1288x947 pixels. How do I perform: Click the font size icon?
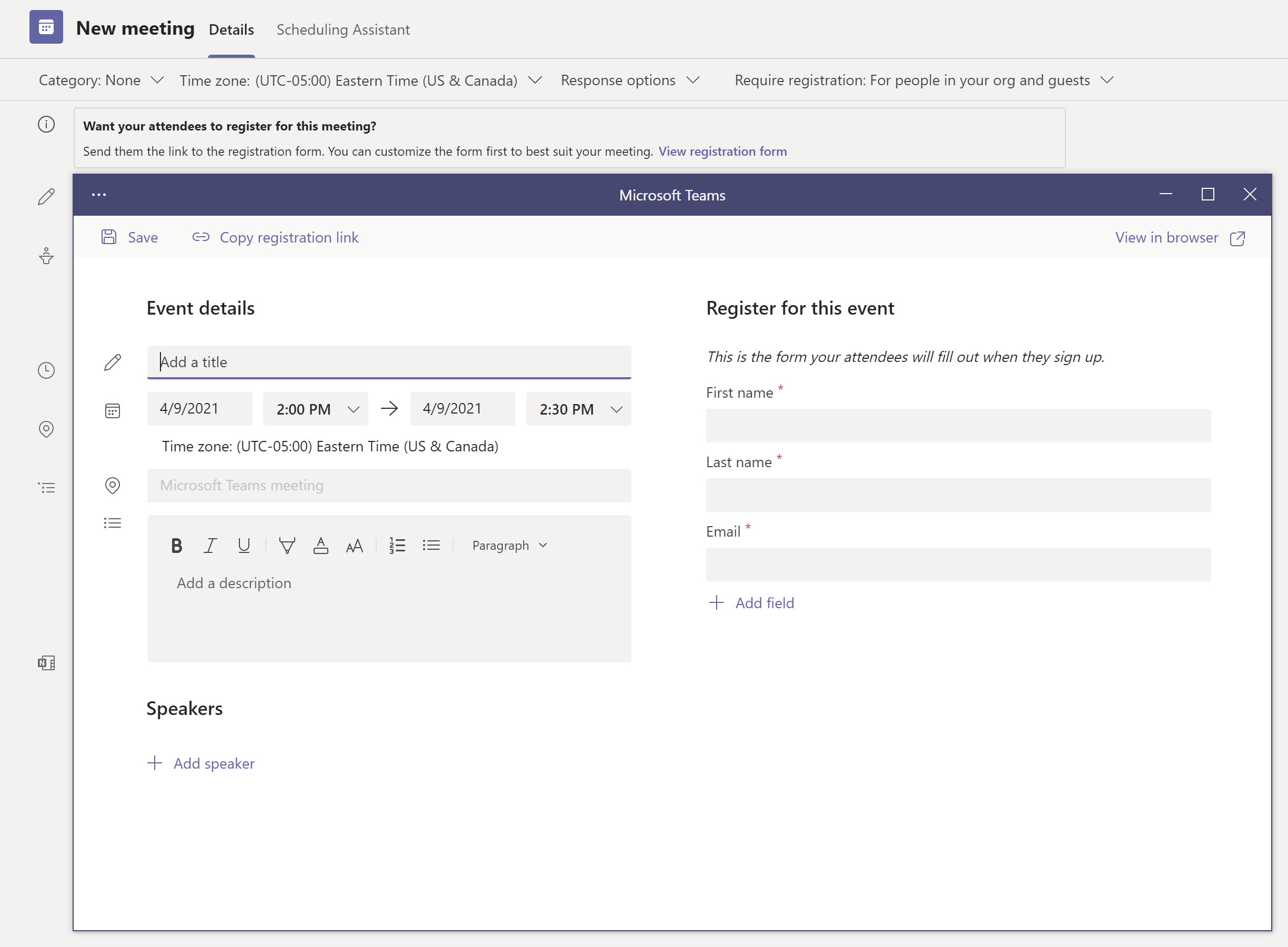tap(355, 546)
